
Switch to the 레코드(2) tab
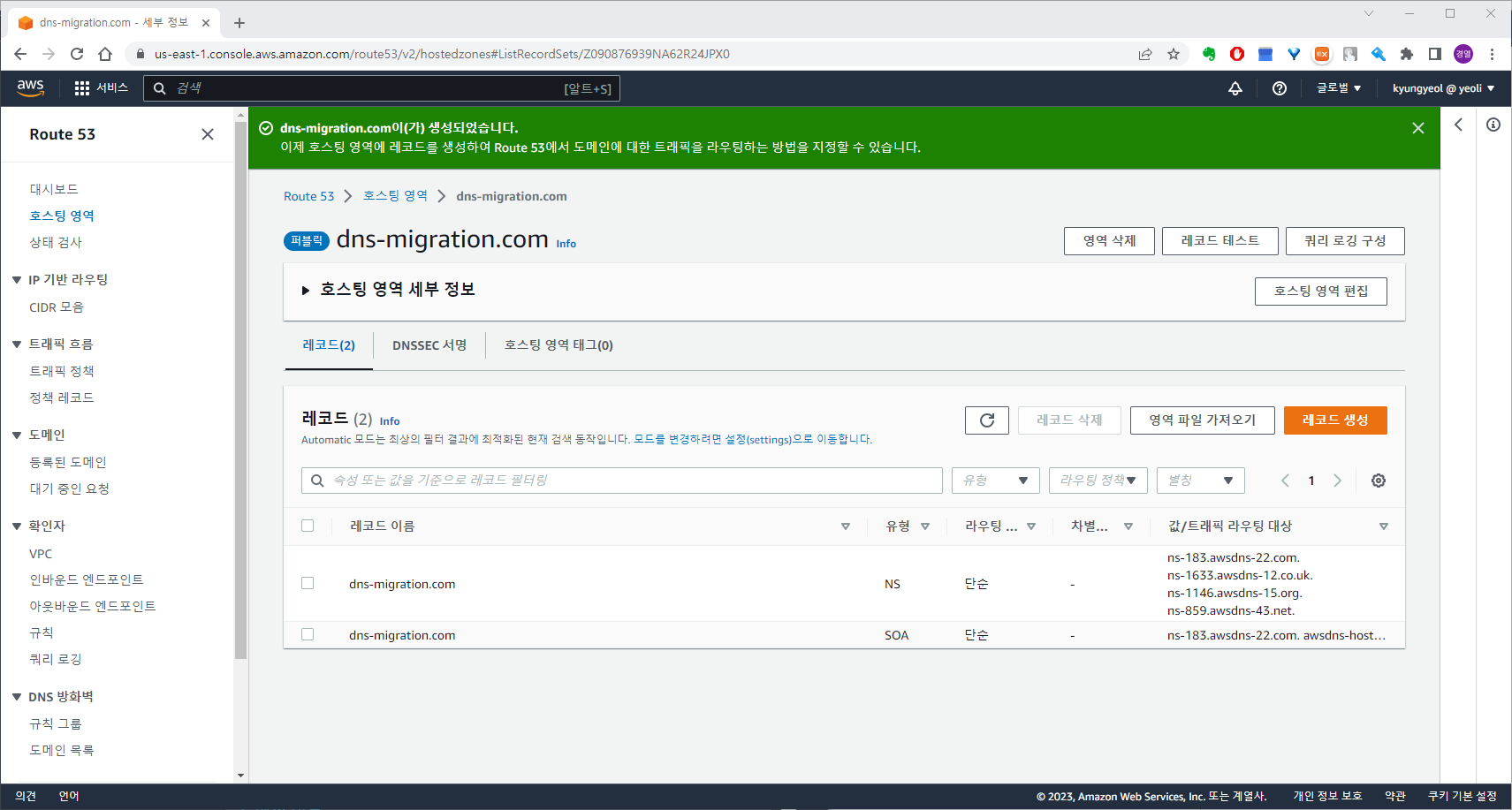click(329, 345)
